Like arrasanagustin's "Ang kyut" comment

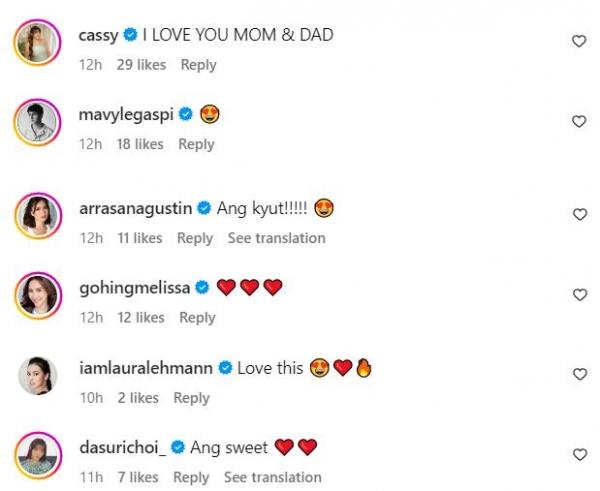[x=577, y=215]
